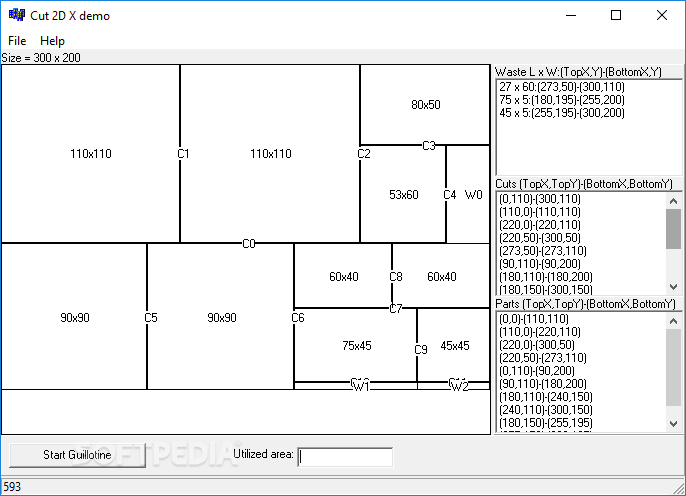Click the Start Guillotine button
Screen dimensions: 686x496
(x=77, y=455)
